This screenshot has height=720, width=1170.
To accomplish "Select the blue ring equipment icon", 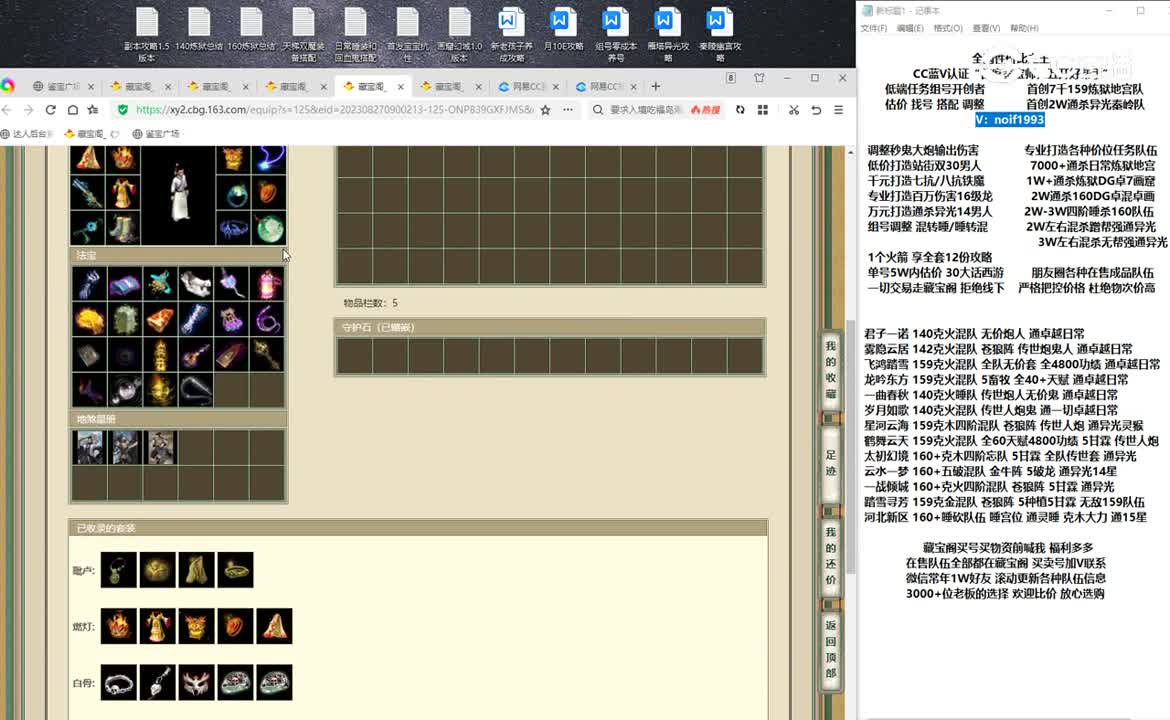I will (x=234, y=193).
